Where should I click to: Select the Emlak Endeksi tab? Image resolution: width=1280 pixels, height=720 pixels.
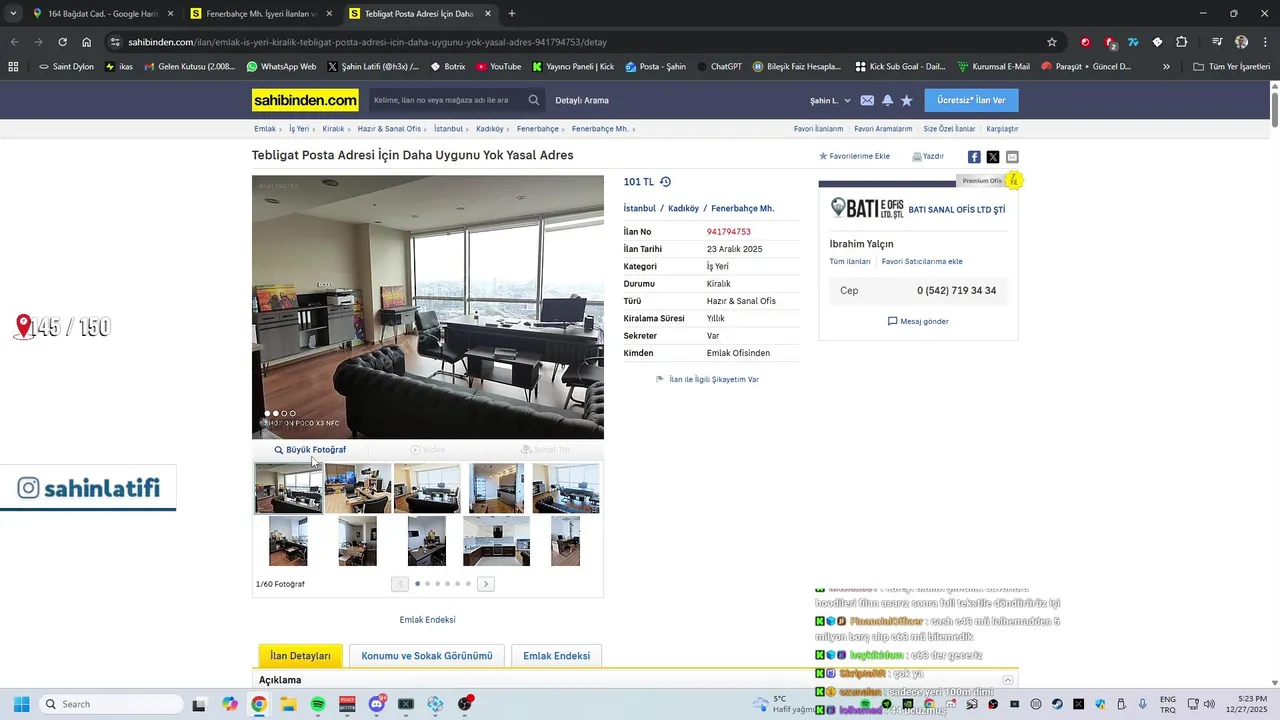(556, 656)
